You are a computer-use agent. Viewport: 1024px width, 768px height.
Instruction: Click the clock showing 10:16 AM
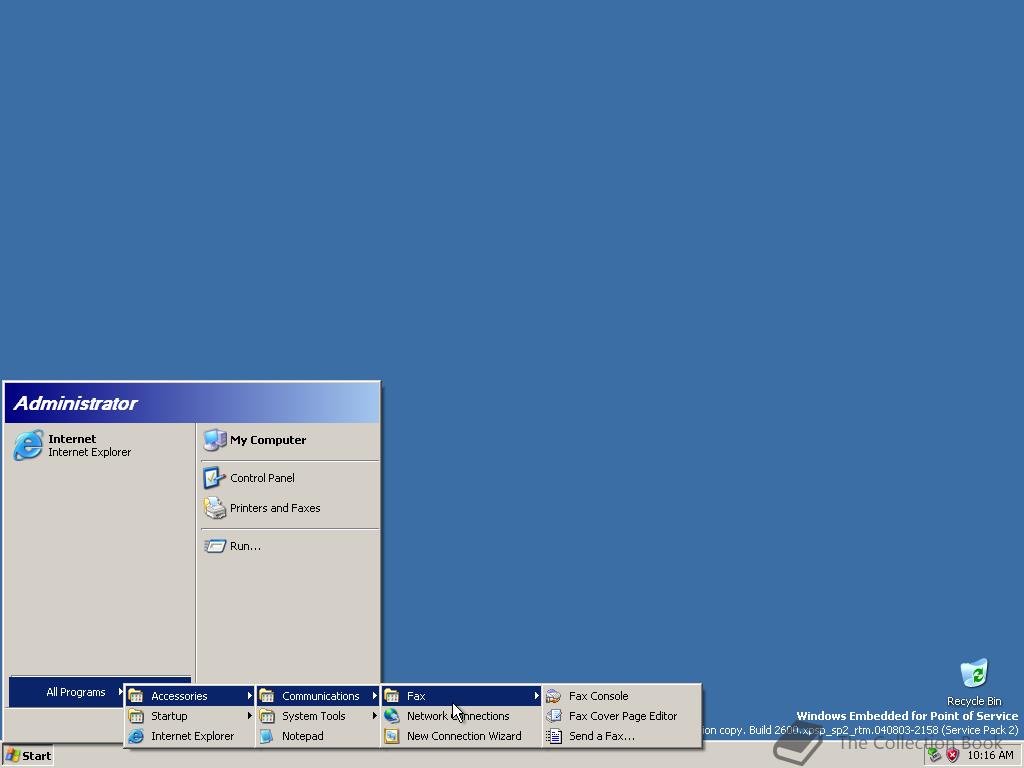click(990, 756)
